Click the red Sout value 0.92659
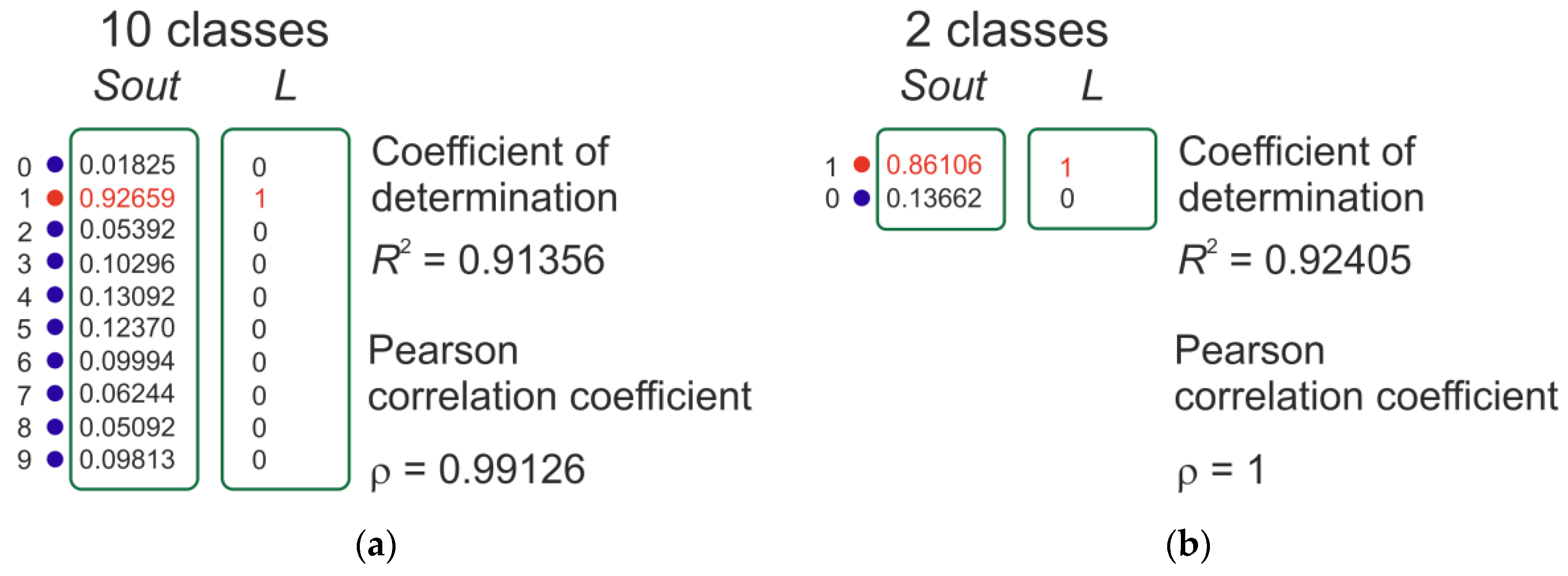Image resolution: width=1568 pixels, height=576 pixels. [x=127, y=198]
